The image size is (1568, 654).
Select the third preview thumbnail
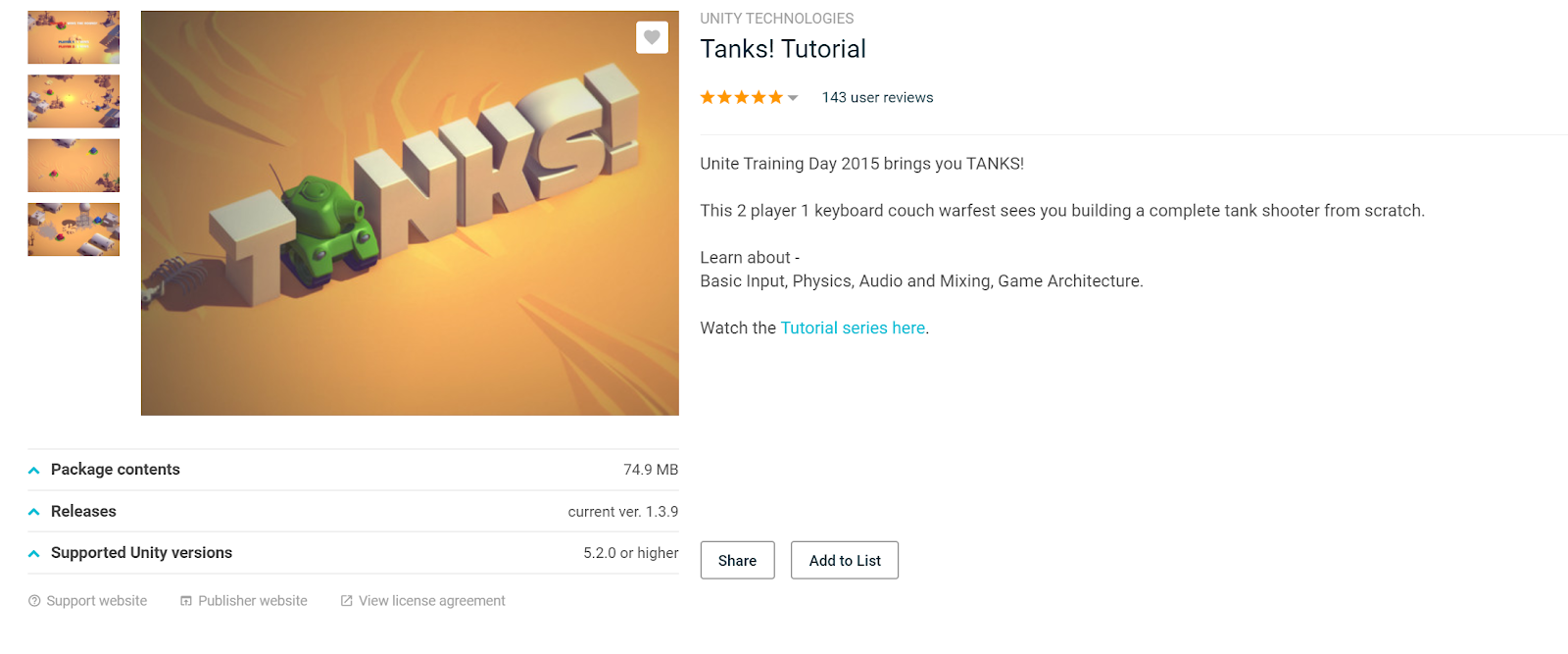[x=73, y=165]
